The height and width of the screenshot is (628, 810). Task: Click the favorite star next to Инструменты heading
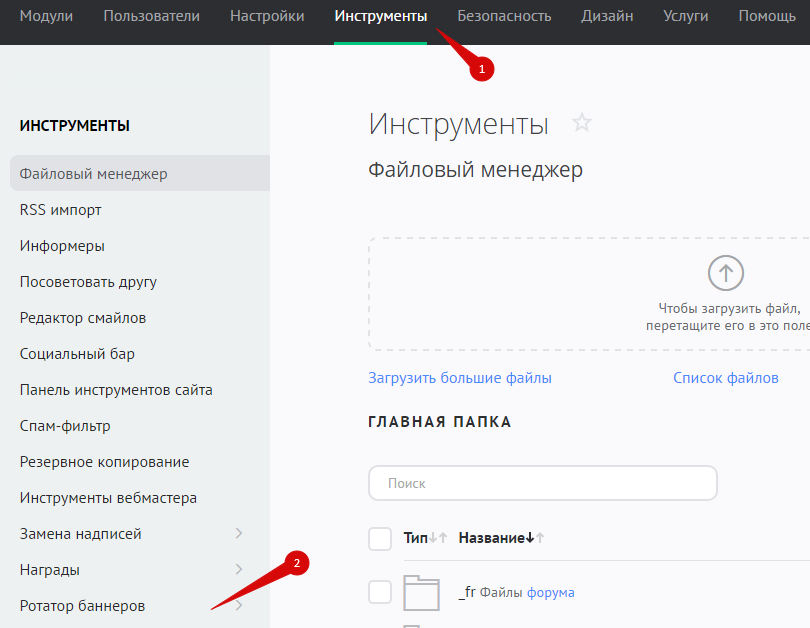click(x=581, y=123)
